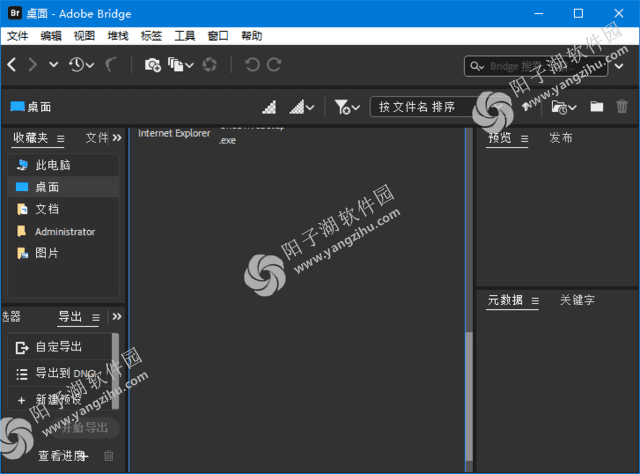Open the 文件 menu
The image size is (640, 474).
point(18,36)
